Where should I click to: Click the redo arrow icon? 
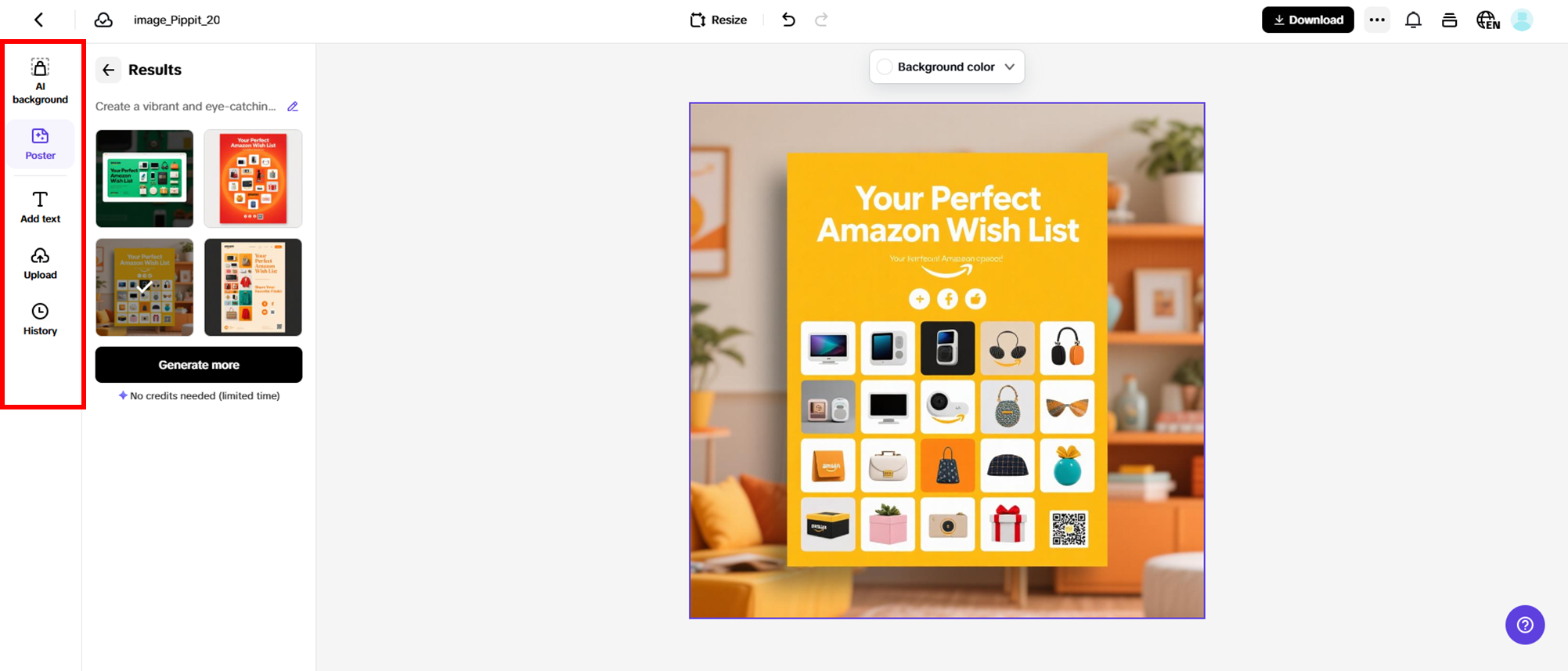point(821,20)
